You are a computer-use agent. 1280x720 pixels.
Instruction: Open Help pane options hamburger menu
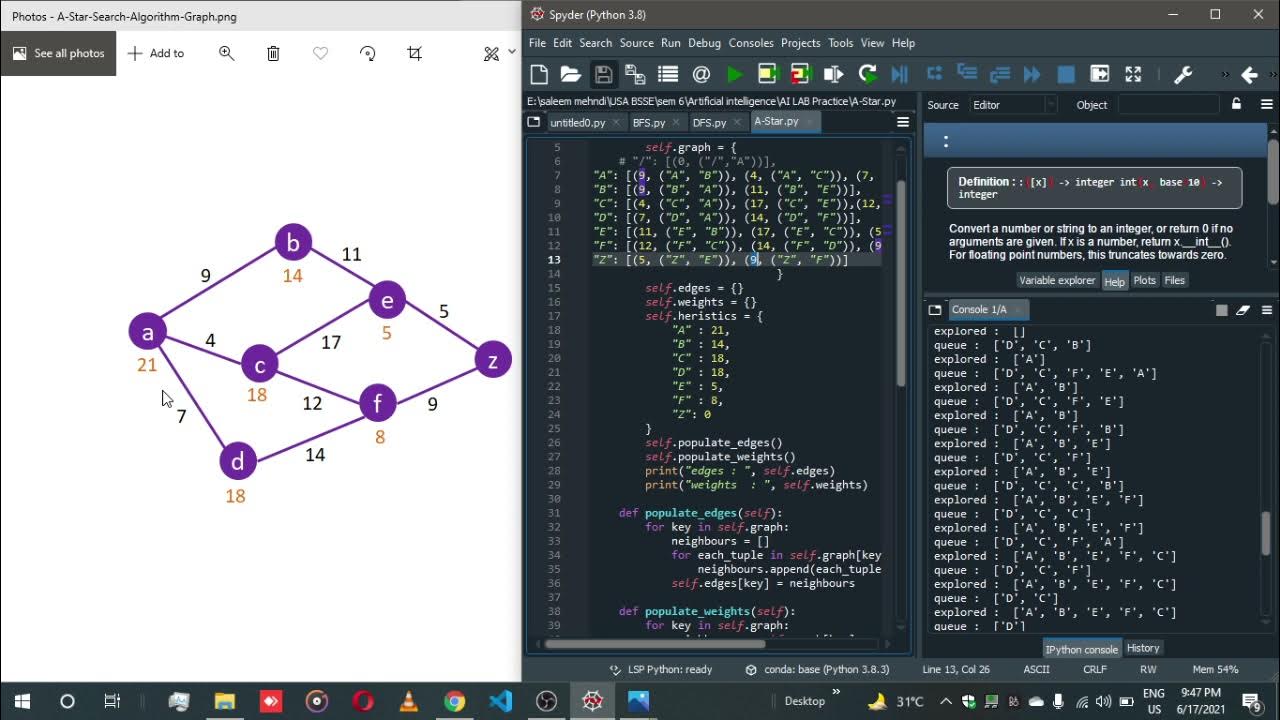pyautogui.click(x=1266, y=104)
